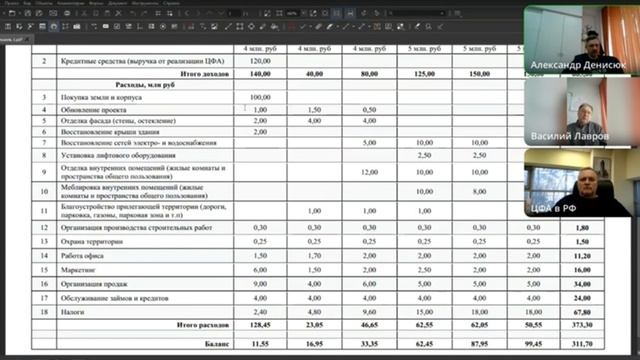
Task: Open dropdown arrow beside the checkmark tool
Action: tap(310, 27)
